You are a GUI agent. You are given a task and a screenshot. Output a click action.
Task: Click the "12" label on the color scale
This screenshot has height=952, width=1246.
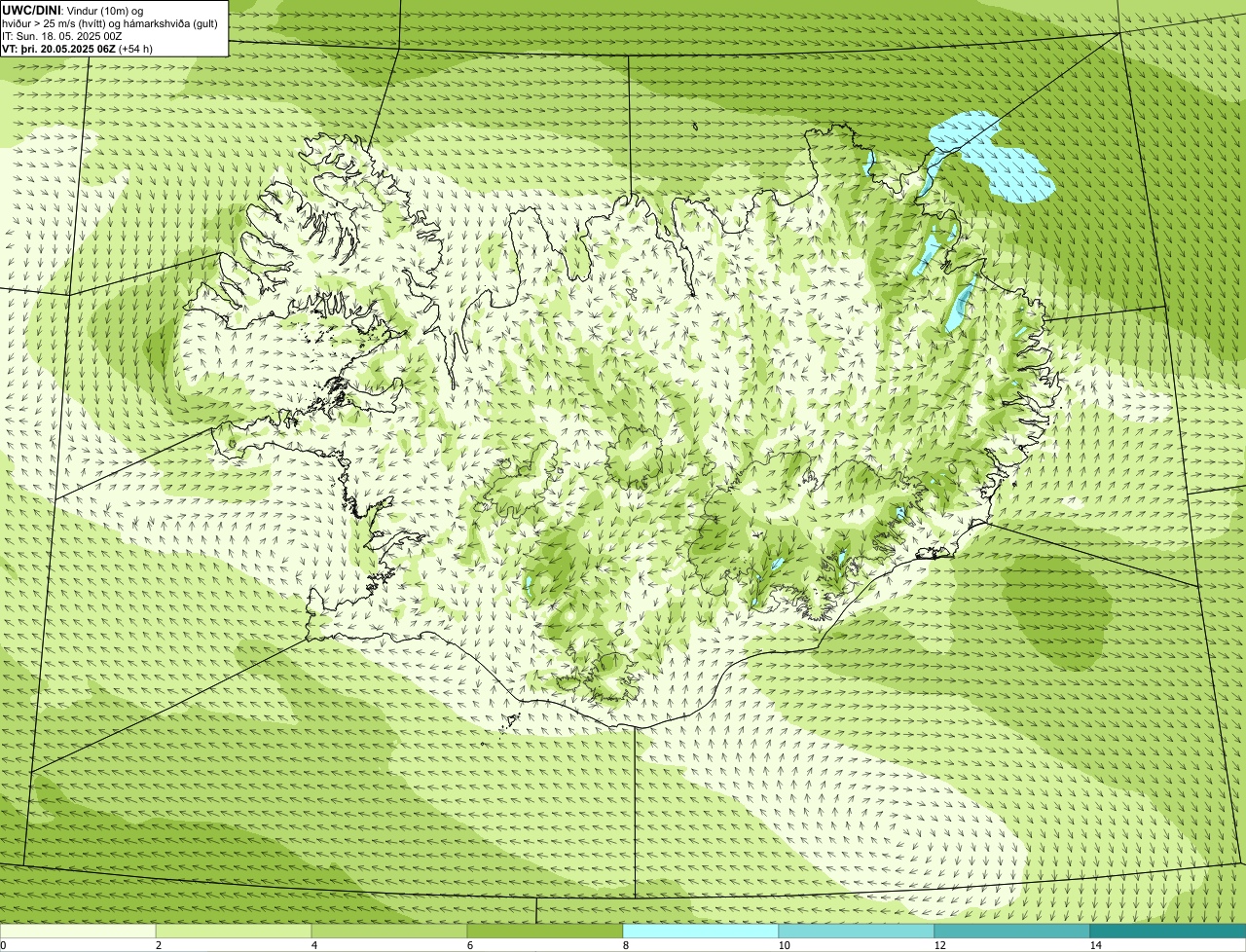pyautogui.click(x=939, y=945)
